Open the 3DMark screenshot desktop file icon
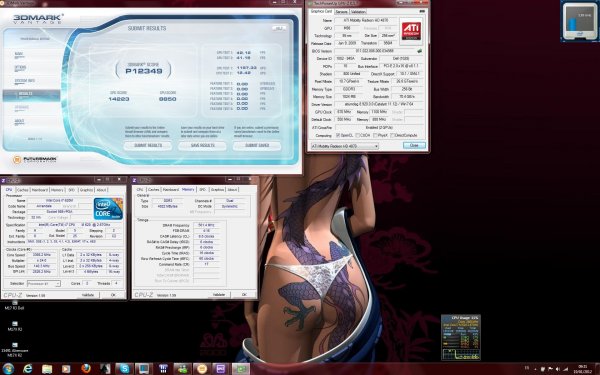600x375 pixels. pos(15,350)
